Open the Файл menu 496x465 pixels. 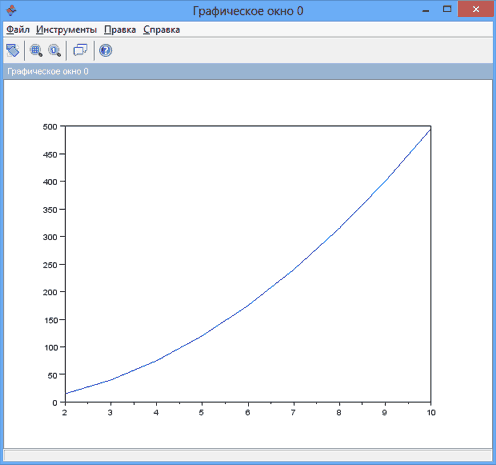(18, 30)
